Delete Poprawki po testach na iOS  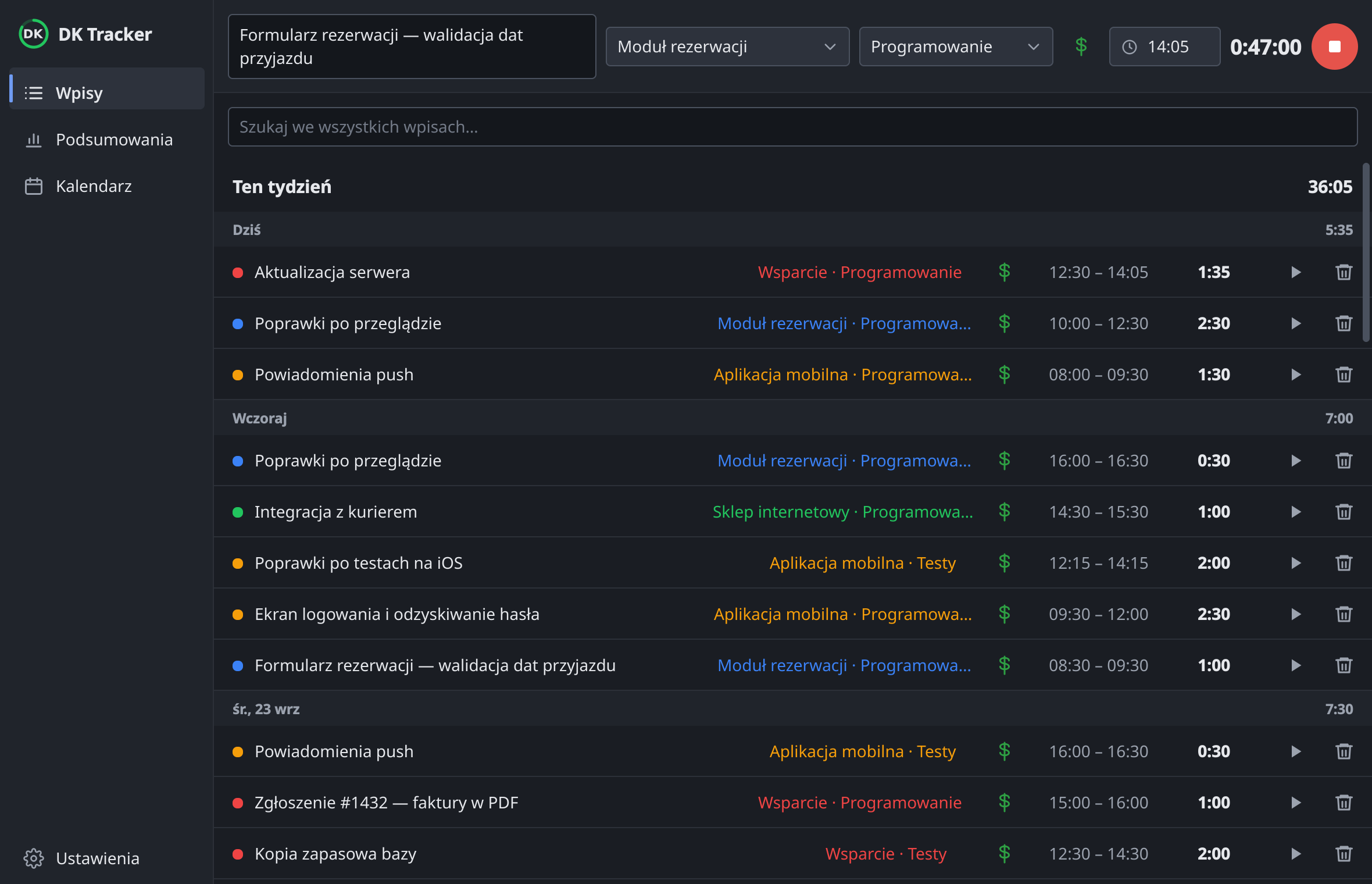pyautogui.click(x=1344, y=563)
